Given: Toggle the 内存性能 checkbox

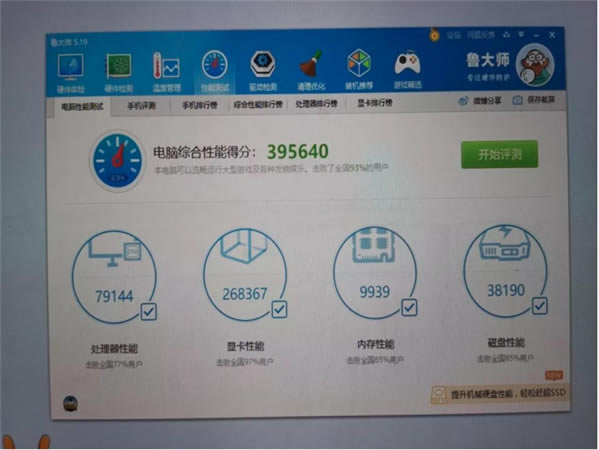Looking at the screenshot, I should [409, 307].
